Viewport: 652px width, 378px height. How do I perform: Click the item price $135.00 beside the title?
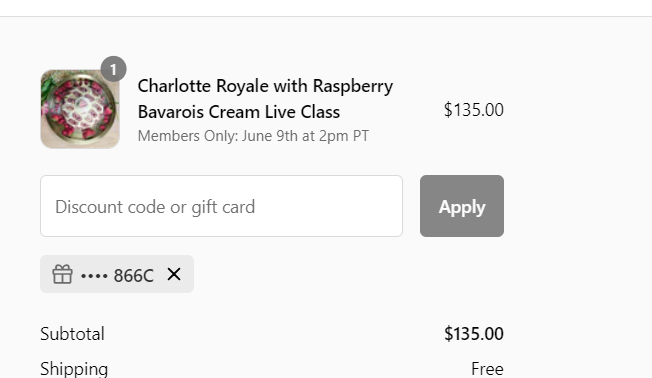coord(474,110)
